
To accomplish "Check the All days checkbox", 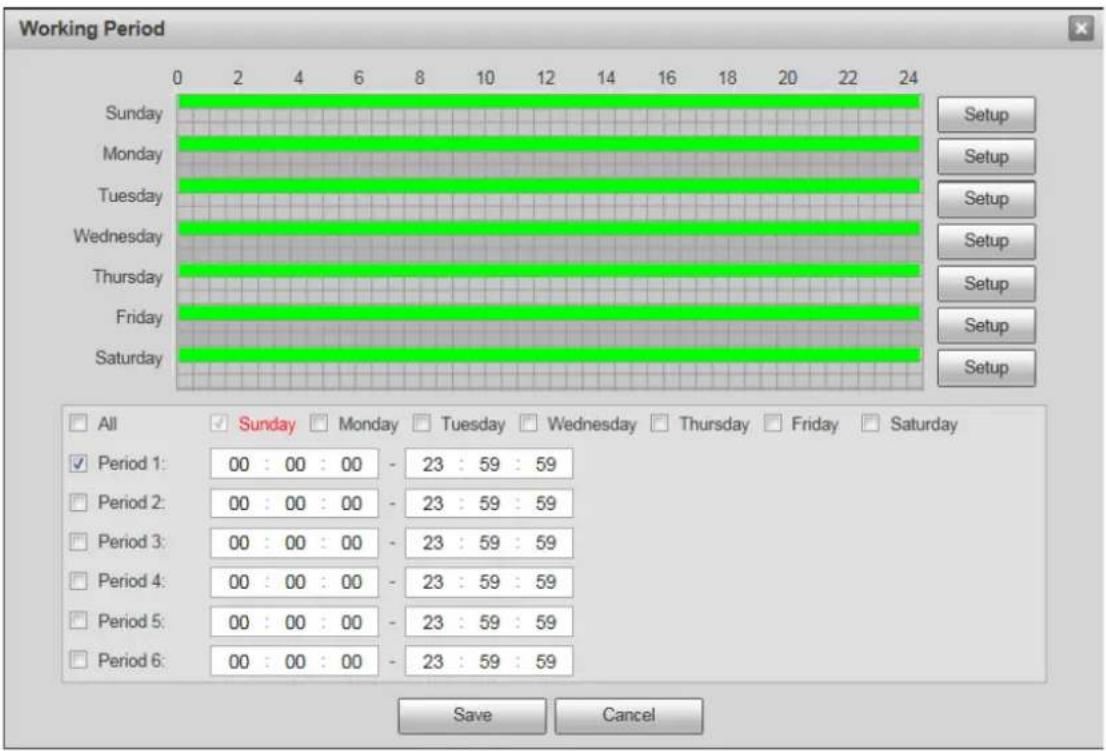I will [x=78, y=423].
